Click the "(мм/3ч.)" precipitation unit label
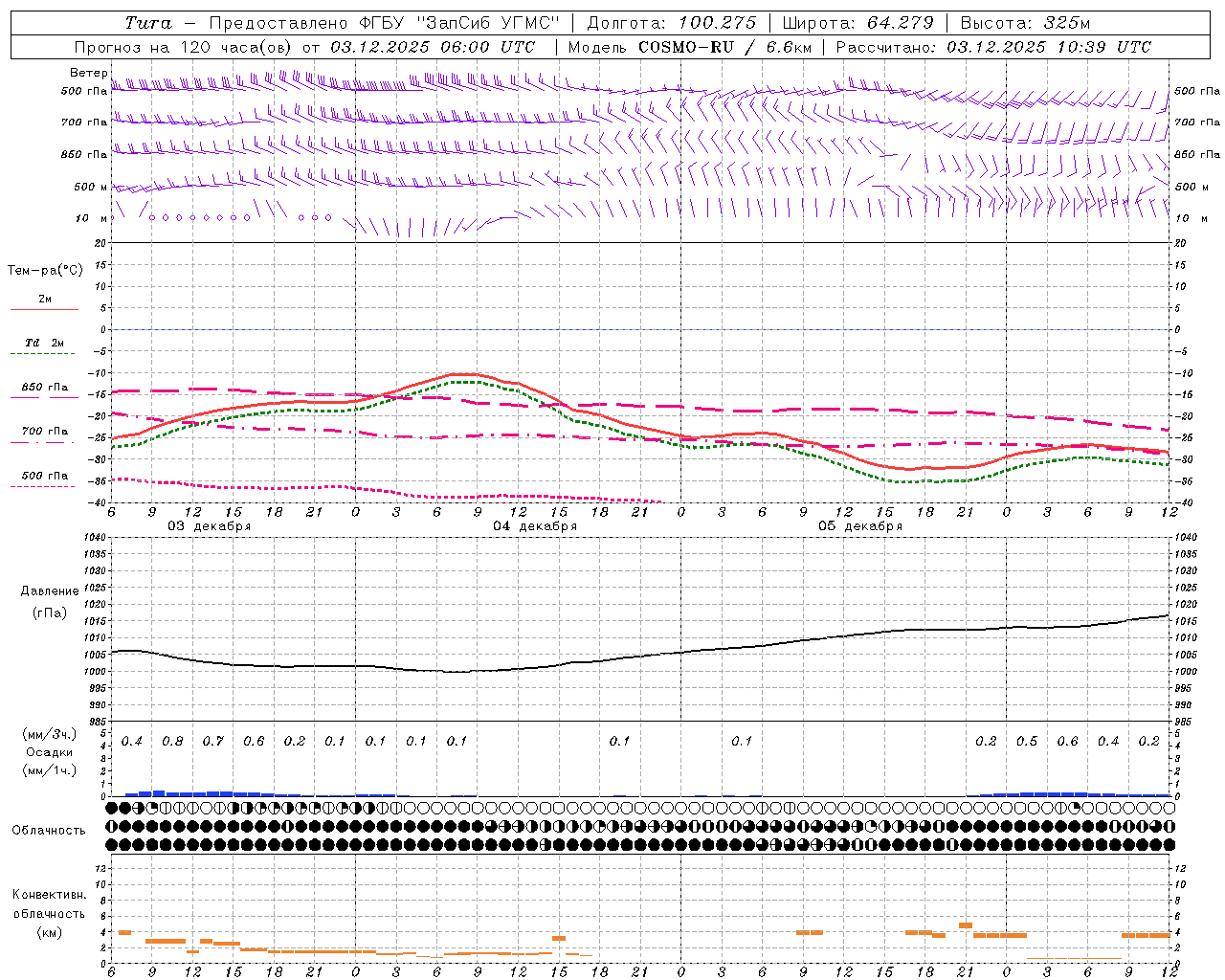 pyautogui.click(x=50, y=734)
